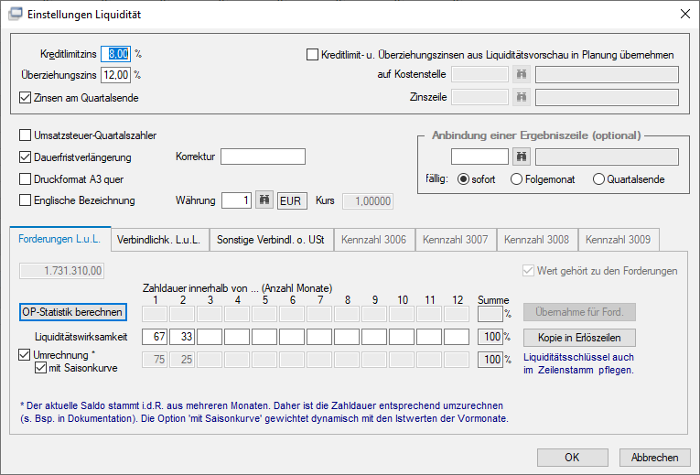Screen dimensions: 700x475
Task: Enable Umsatzsteuer-Quartalszahler checkbox
Action: [25, 135]
